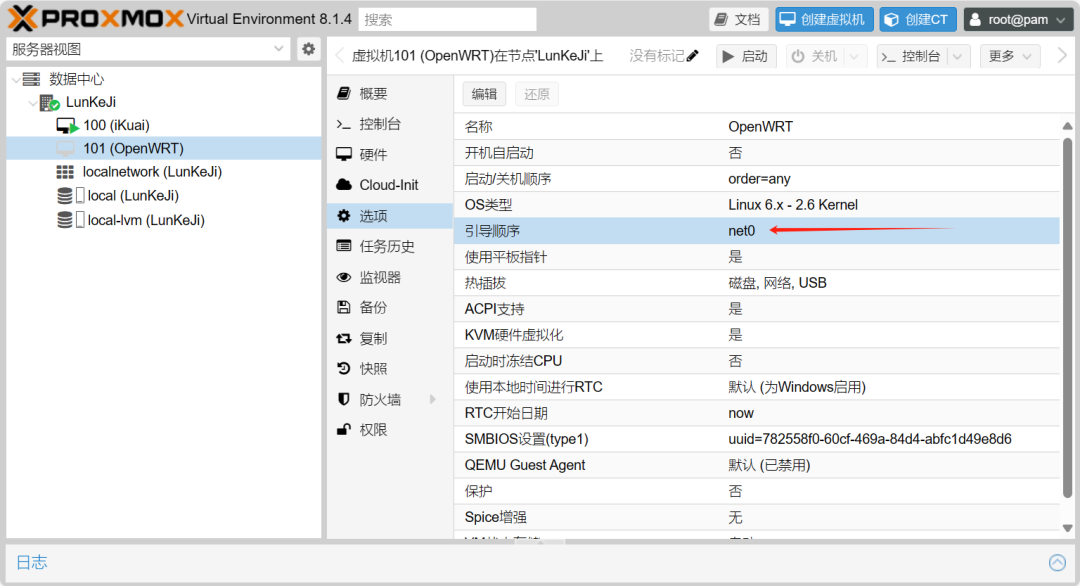
Task: Click local storage database icon
Action: 65,196
